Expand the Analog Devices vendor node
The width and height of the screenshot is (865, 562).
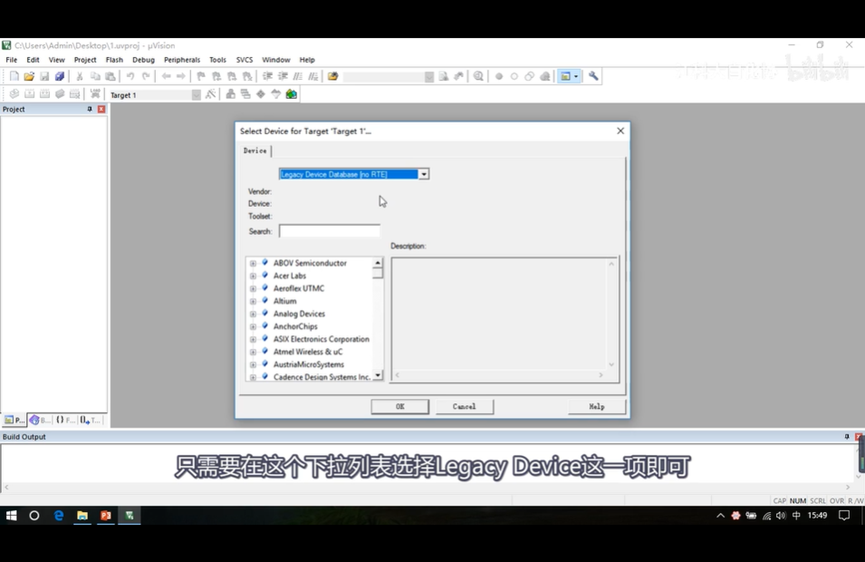253,314
